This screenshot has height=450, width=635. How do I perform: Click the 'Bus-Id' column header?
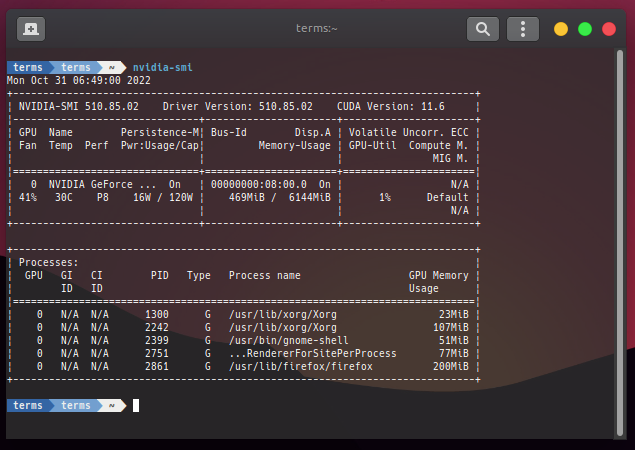click(229, 132)
